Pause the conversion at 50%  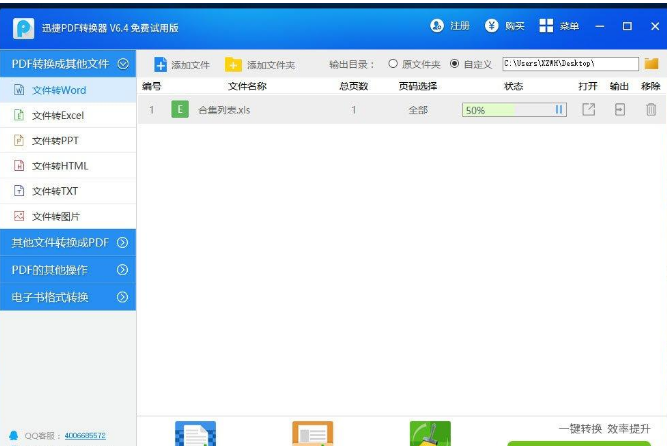click(559, 110)
